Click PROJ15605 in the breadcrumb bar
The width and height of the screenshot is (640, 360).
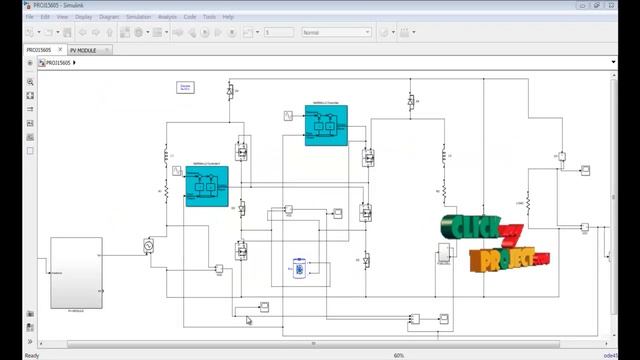coord(58,63)
